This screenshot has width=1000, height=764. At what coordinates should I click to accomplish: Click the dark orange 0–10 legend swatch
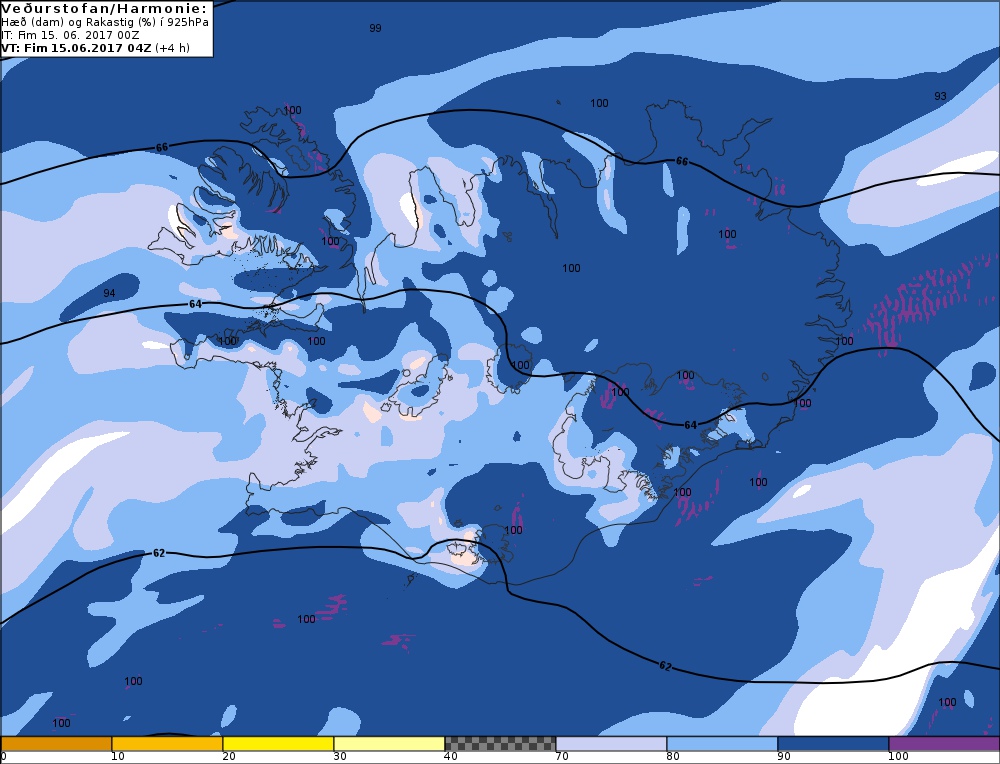(x=56, y=744)
